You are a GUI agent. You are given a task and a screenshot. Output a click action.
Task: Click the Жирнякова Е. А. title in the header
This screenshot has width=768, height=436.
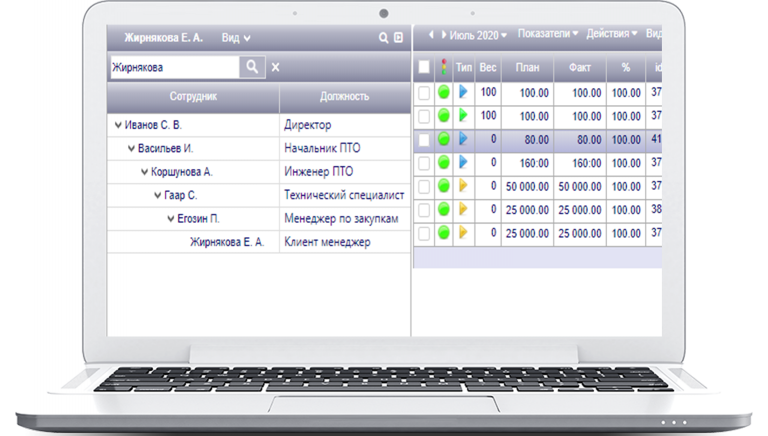[164, 38]
